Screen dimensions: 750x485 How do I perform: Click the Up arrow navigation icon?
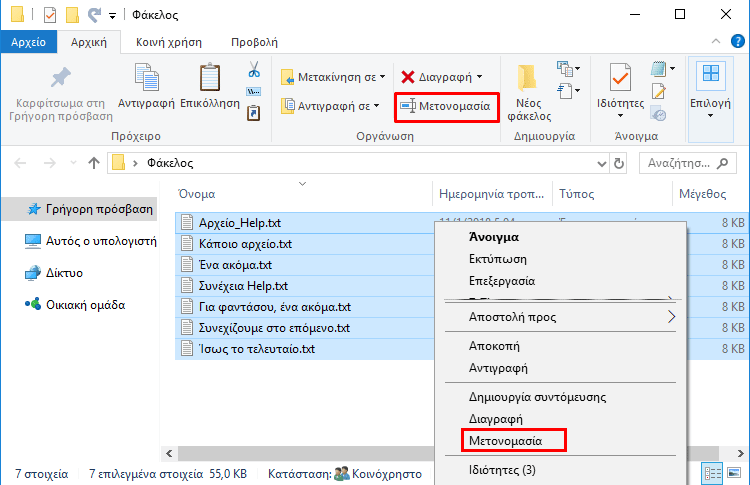pos(94,163)
